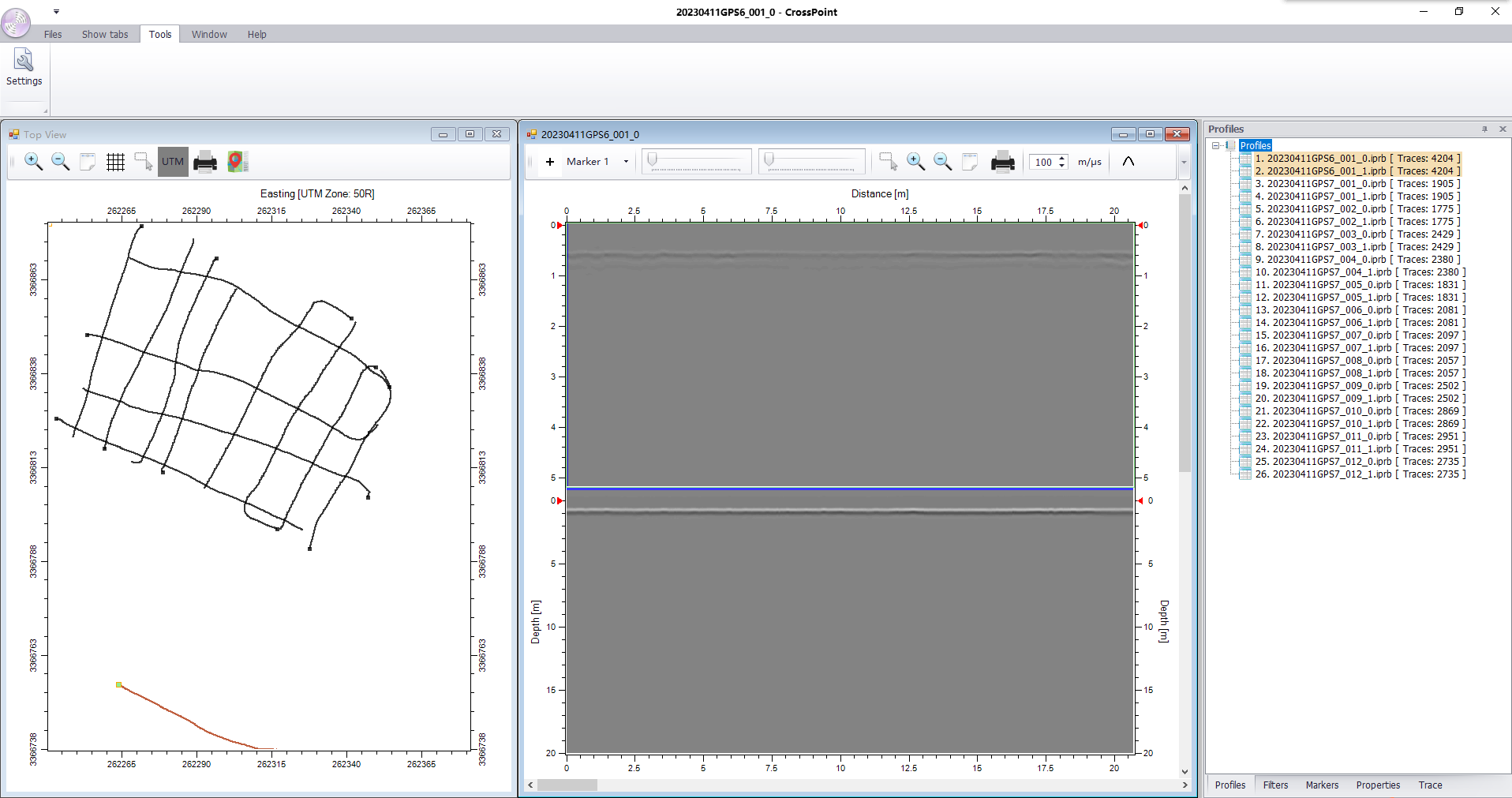
Task: Print the radargram profile
Action: pos(1002,162)
